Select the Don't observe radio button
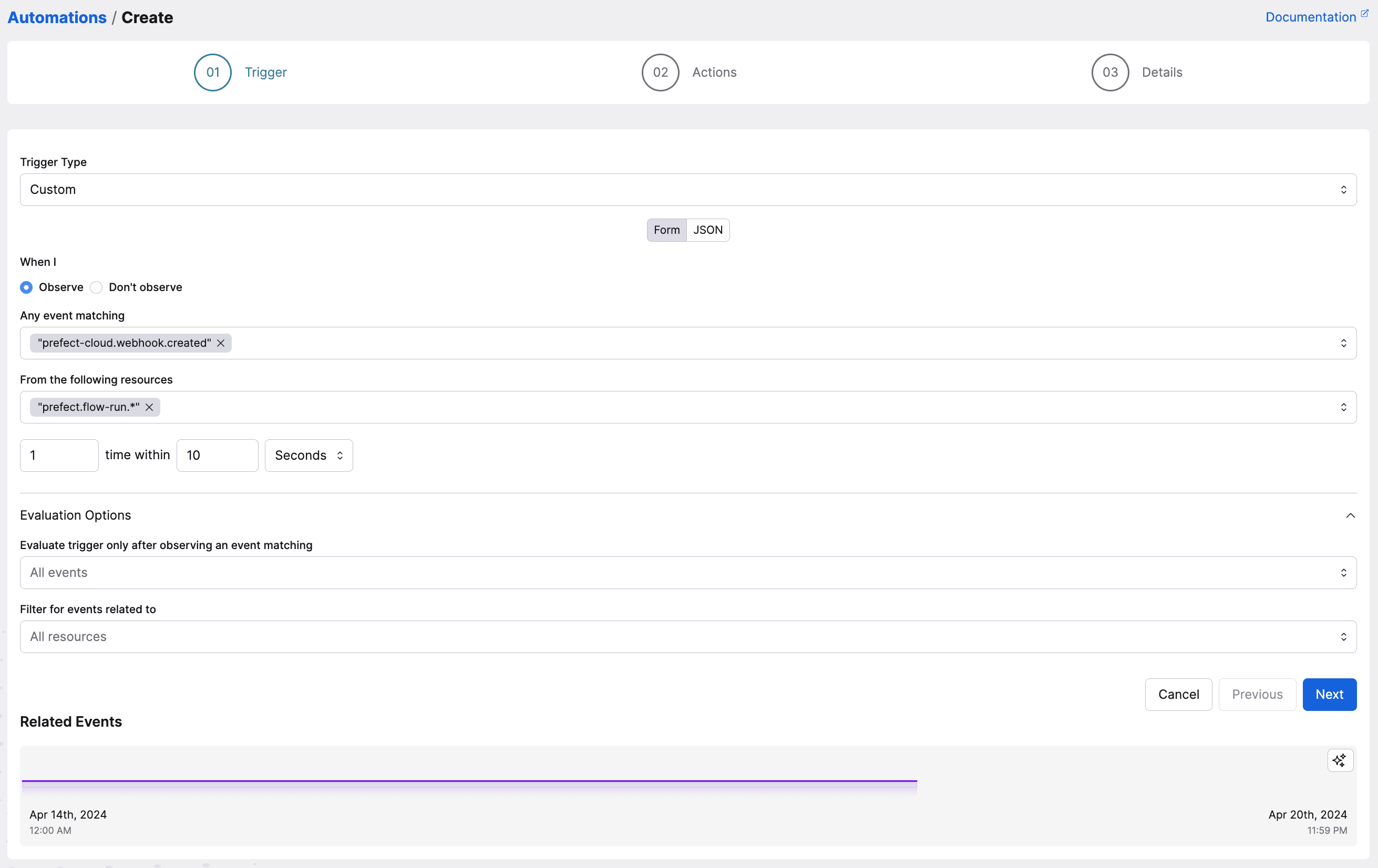This screenshot has height=868, width=1378. coord(97,287)
